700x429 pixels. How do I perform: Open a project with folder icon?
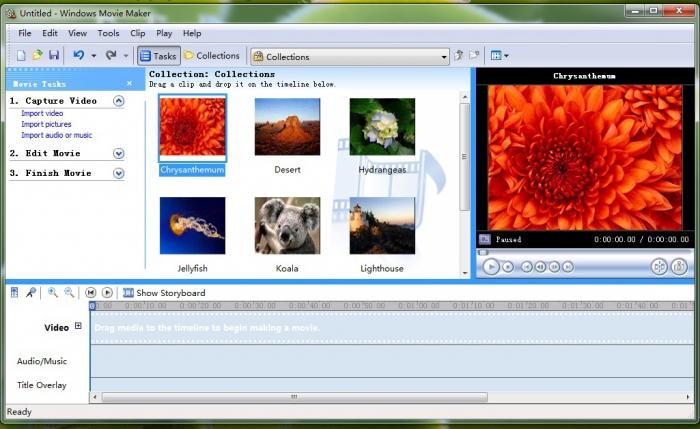click(38, 55)
